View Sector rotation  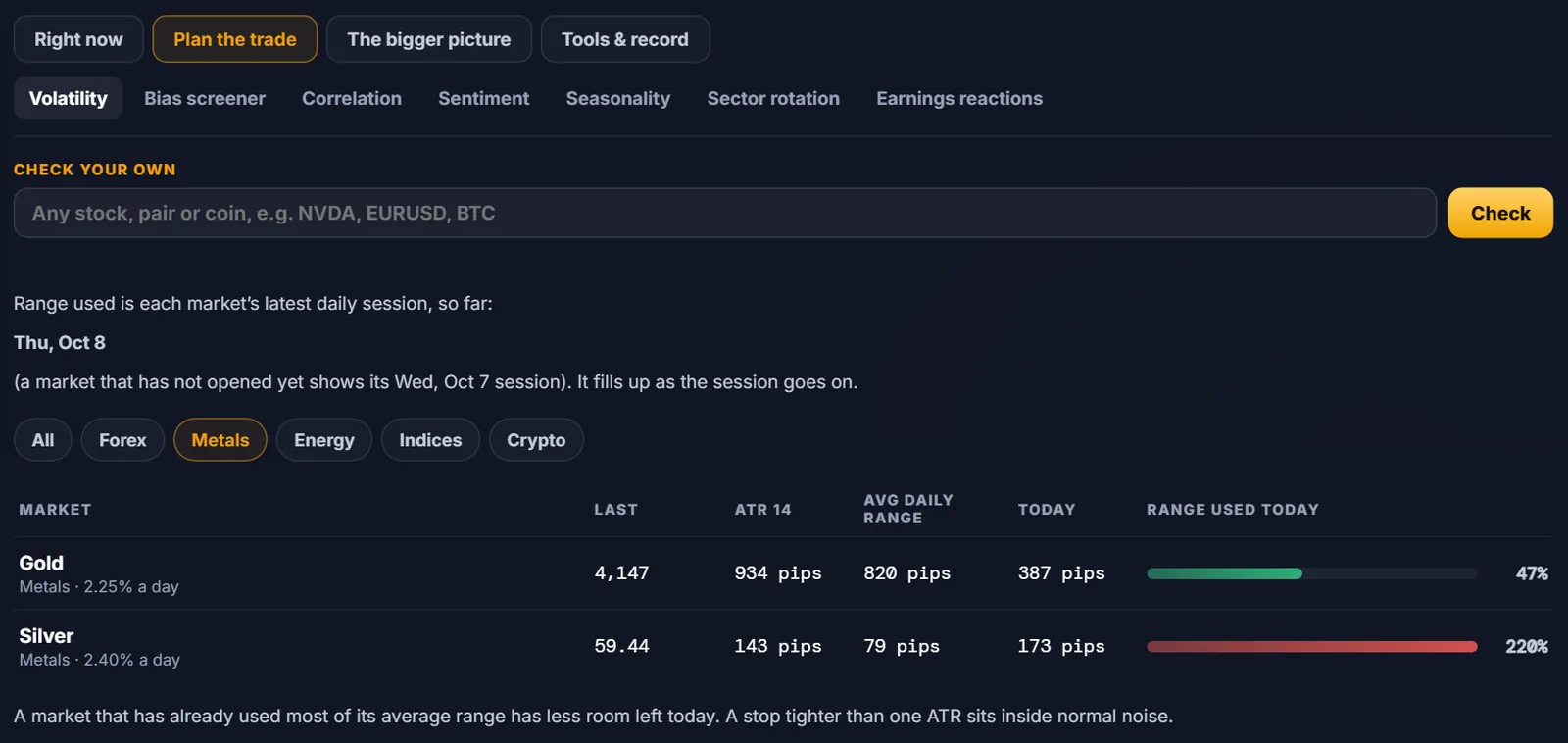point(773,98)
